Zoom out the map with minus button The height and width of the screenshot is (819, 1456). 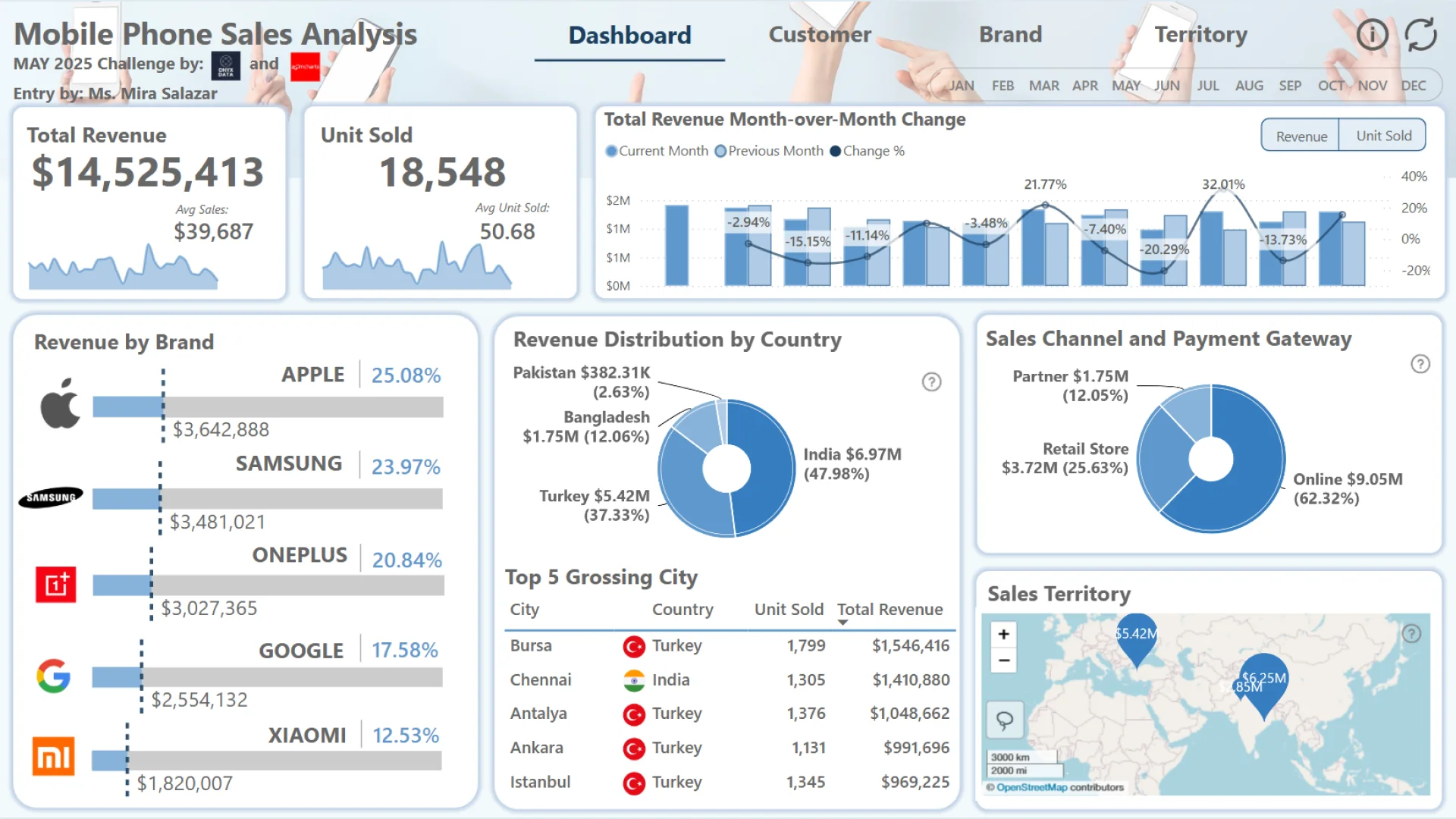tap(1003, 660)
